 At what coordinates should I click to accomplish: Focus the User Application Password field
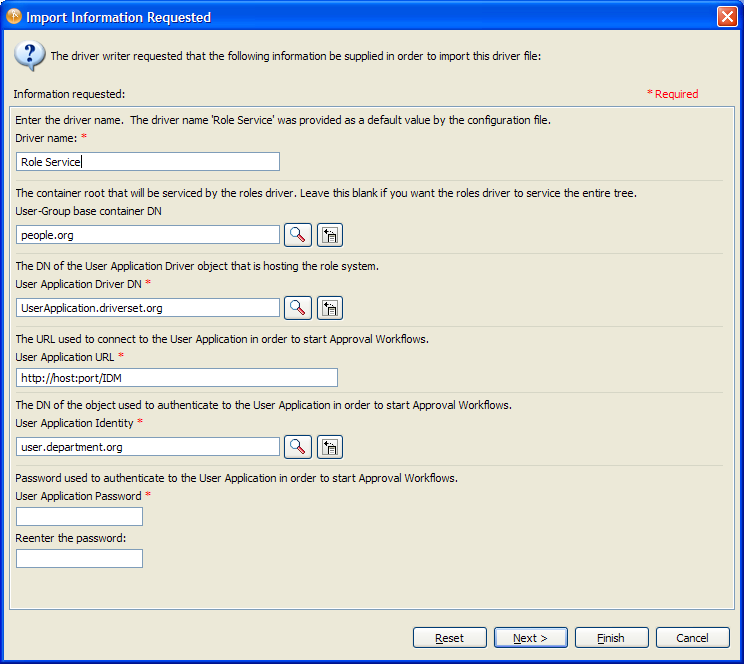pyautogui.click(x=79, y=516)
